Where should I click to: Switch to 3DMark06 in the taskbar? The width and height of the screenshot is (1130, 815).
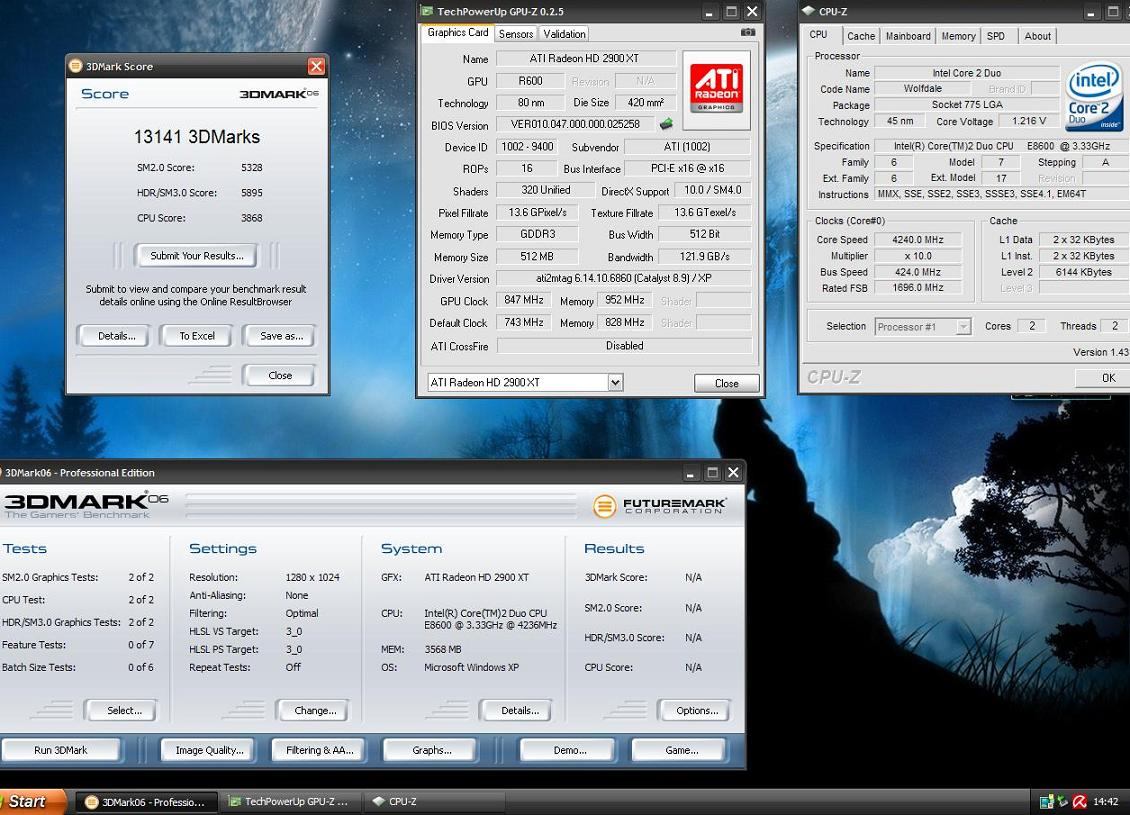pyautogui.click(x=147, y=802)
